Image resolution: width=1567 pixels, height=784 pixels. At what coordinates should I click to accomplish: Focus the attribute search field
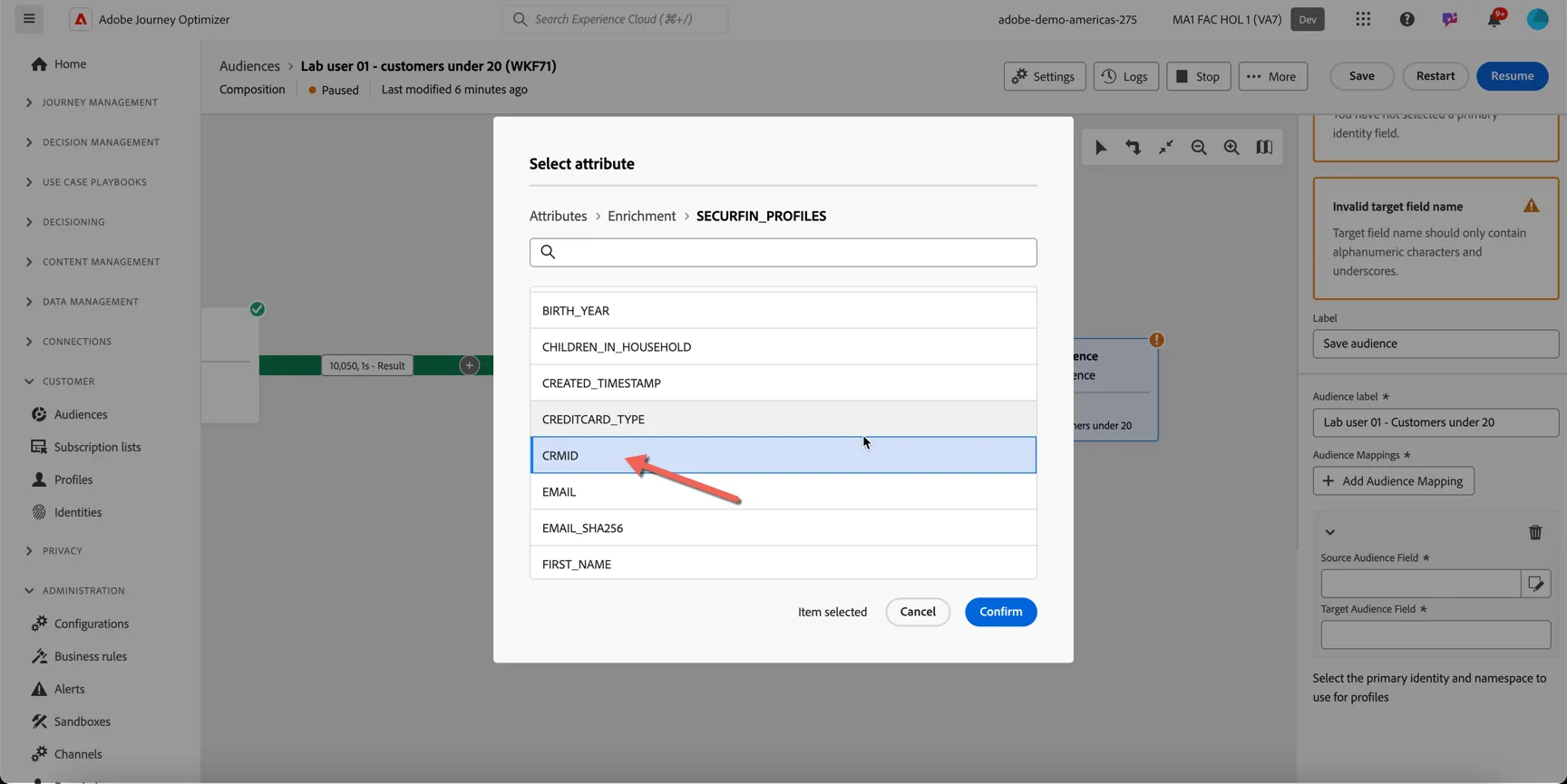[x=783, y=252]
